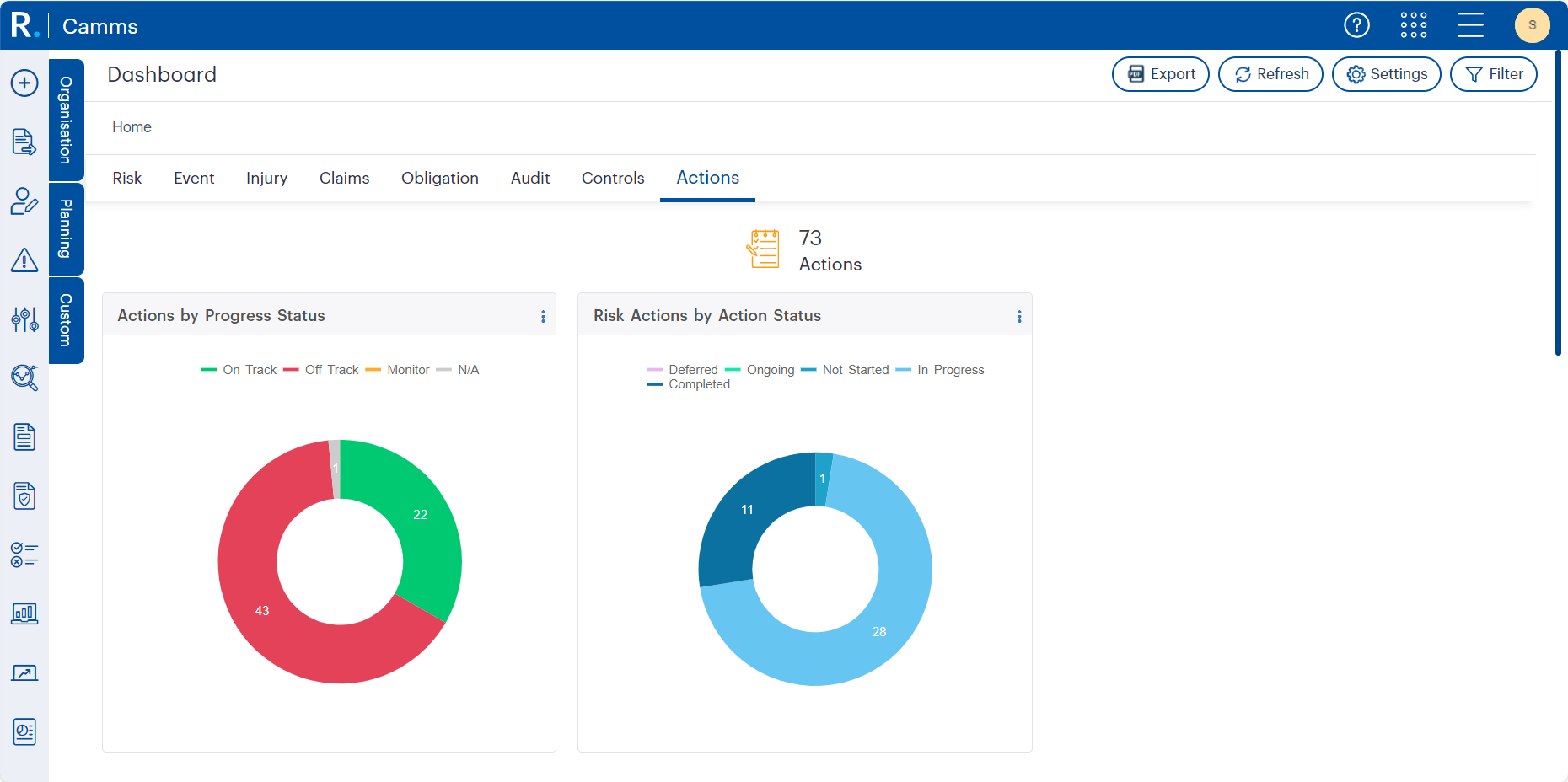
Task: Open the hamburger menu icon
Action: (x=1470, y=25)
